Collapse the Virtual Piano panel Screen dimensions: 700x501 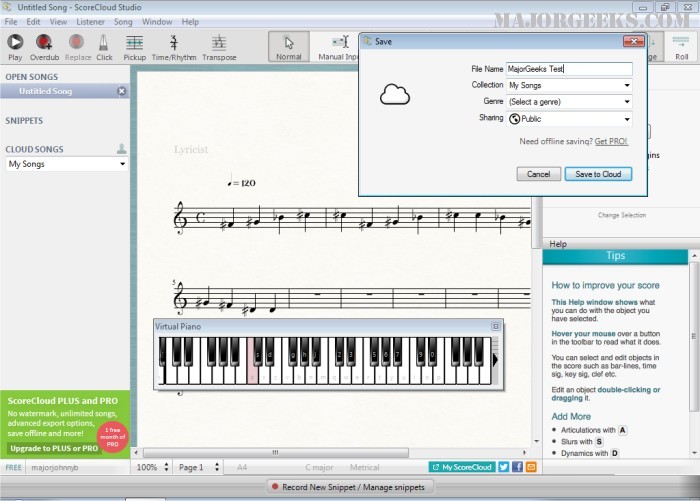pos(496,326)
